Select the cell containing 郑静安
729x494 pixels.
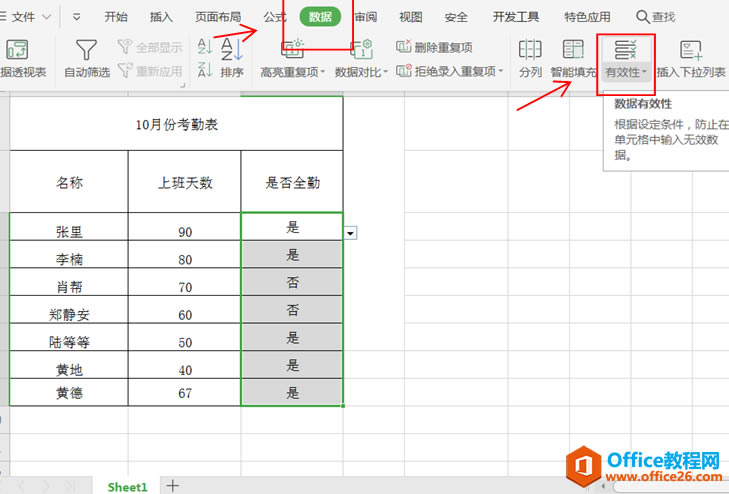[69, 310]
